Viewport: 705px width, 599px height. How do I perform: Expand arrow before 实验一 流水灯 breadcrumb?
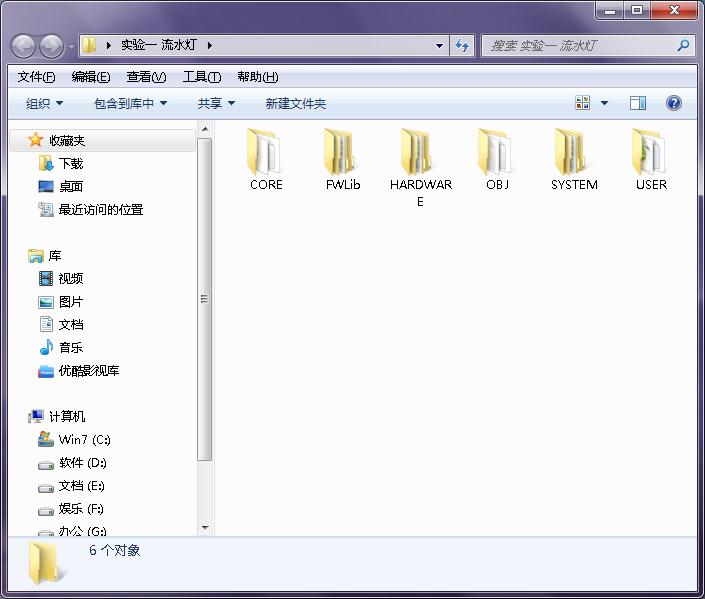[108, 45]
